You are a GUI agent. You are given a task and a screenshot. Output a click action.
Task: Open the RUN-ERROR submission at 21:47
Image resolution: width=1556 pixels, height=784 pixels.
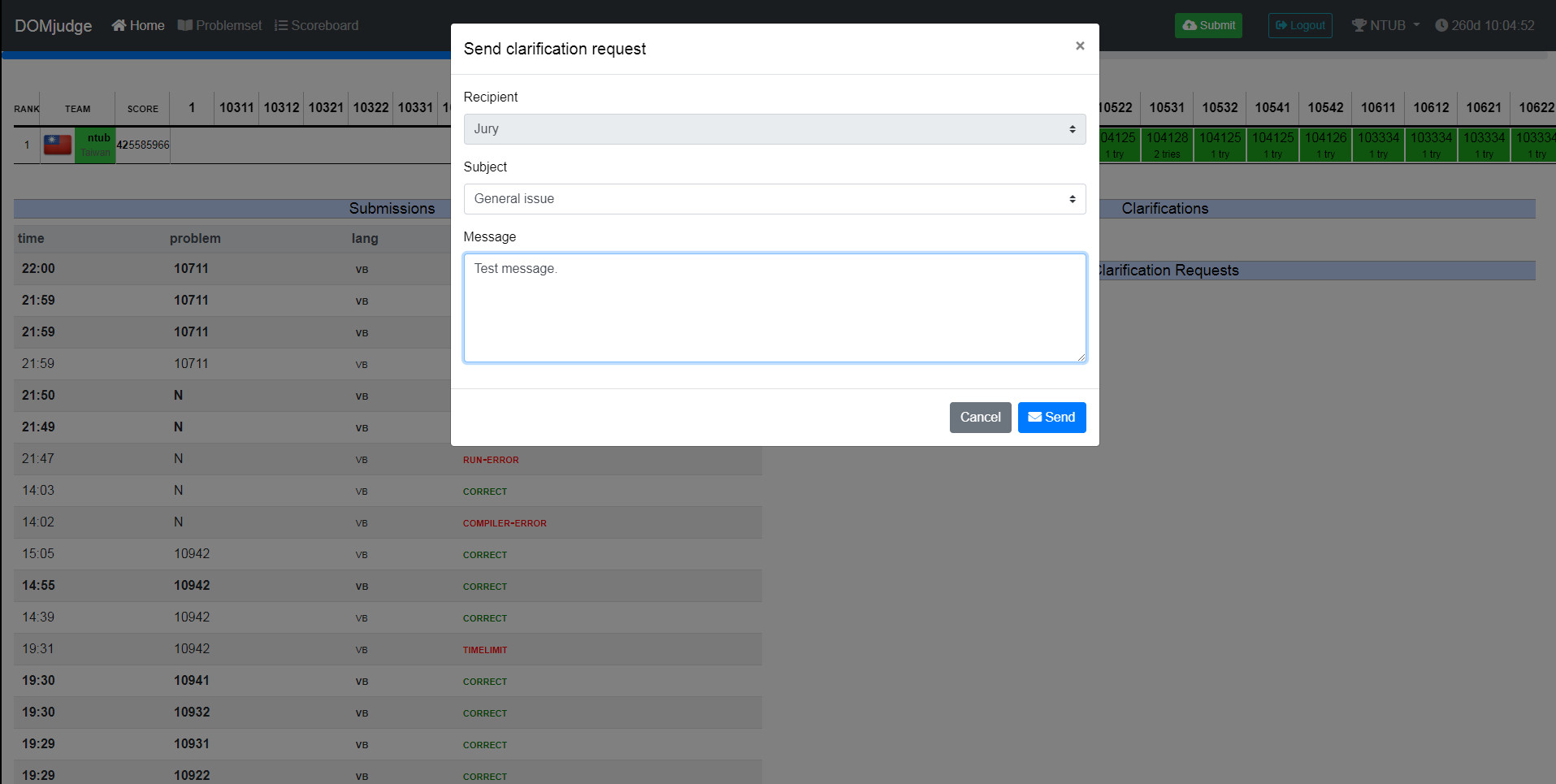click(490, 460)
